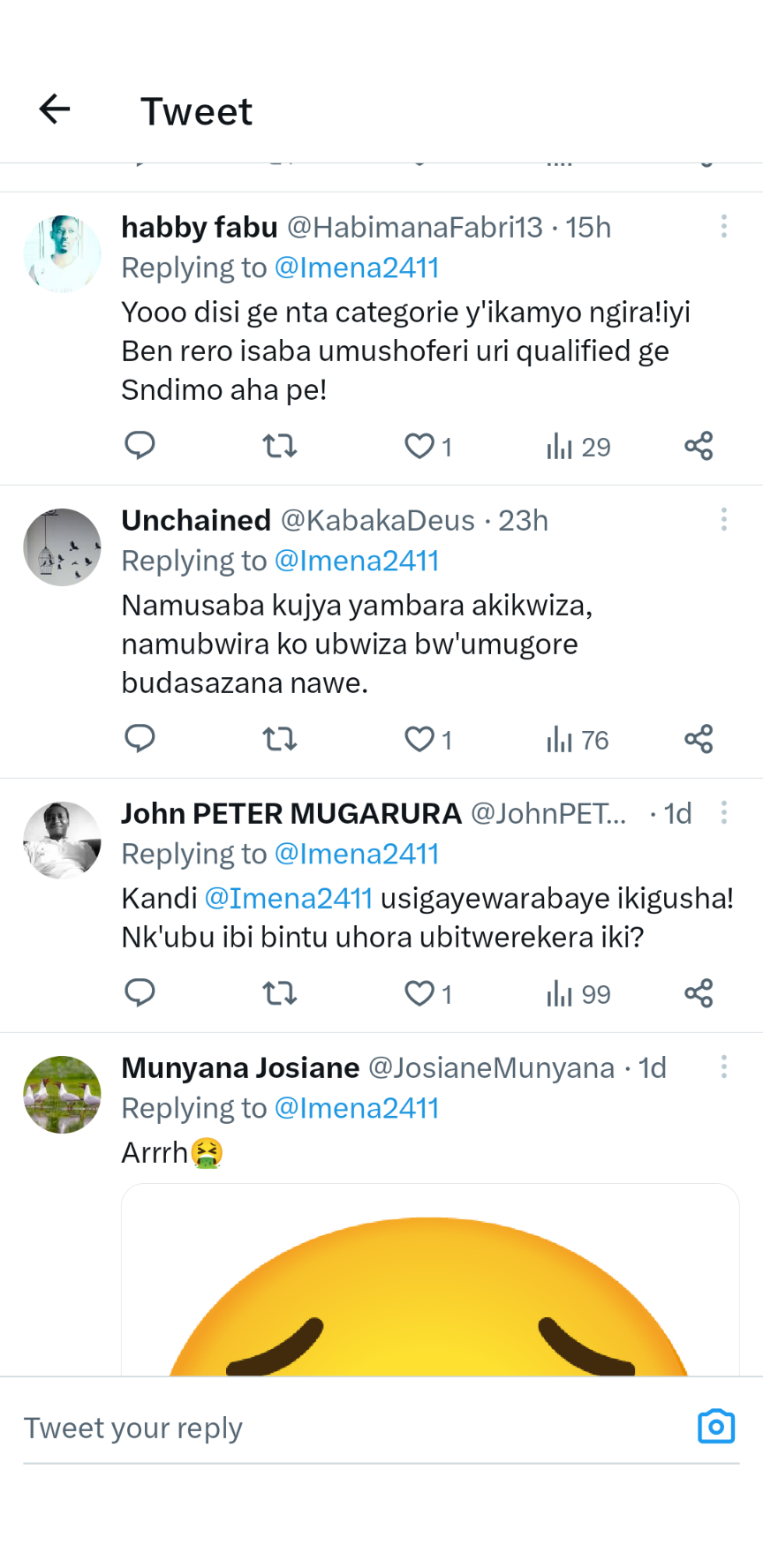
Task: Open the @Imena2411 mention in John's tweet text
Action: (x=289, y=898)
